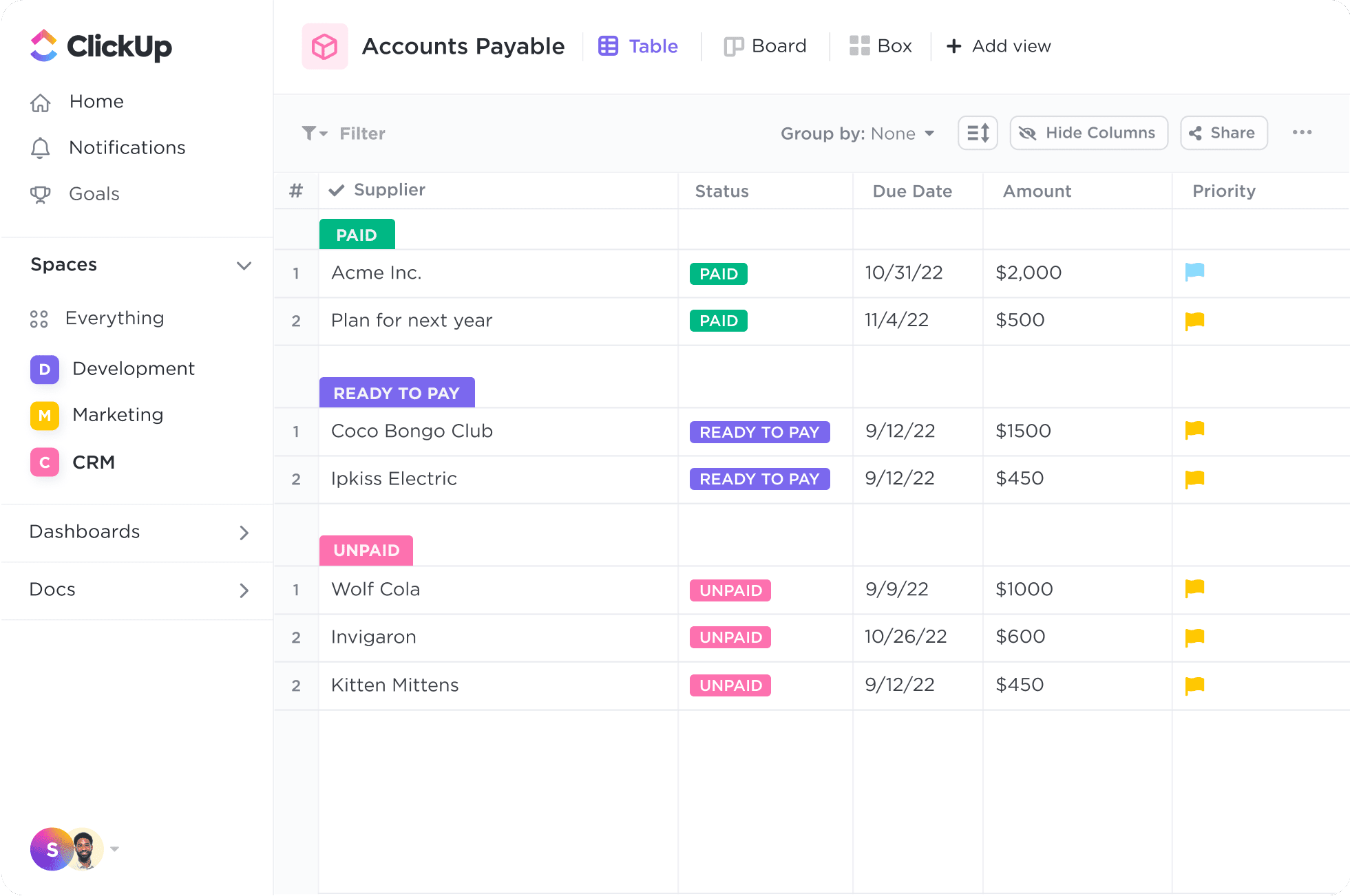The image size is (1350, 896).
Task: Toggle the Supplier column checkbox
Action: click(x=338, y=190)
